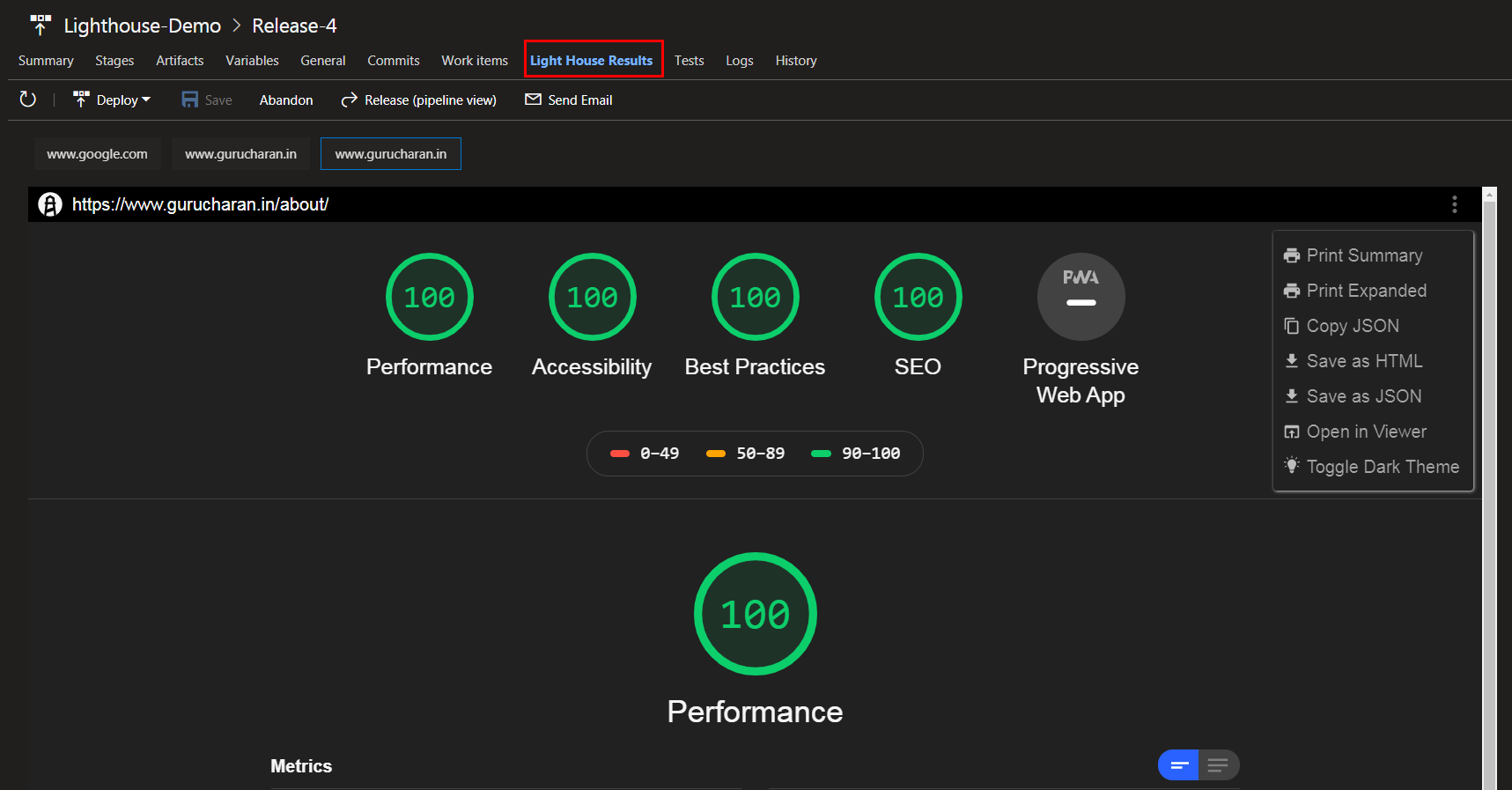The height and width of the screenshot is (790, 1512).
Task: Click the 90–100 green legend item
Action: click(x=856, y=454)
